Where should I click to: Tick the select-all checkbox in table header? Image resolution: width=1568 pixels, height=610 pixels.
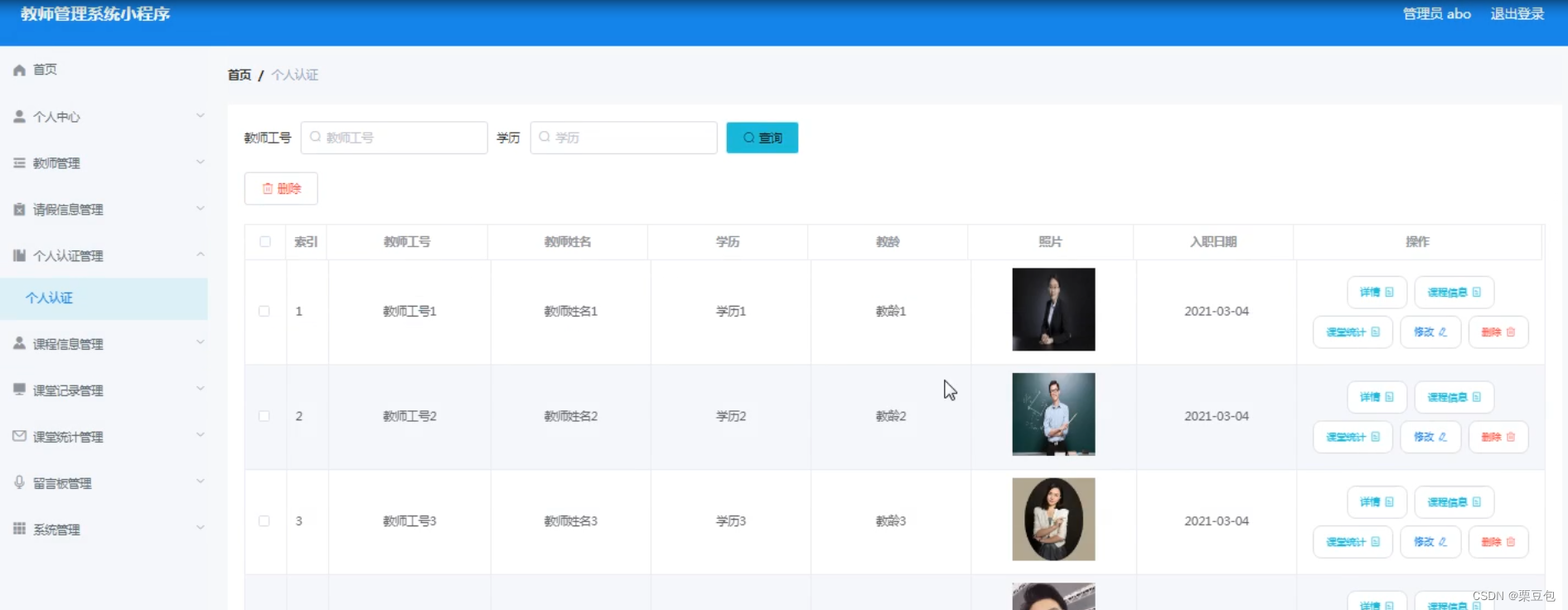[265, 242]
